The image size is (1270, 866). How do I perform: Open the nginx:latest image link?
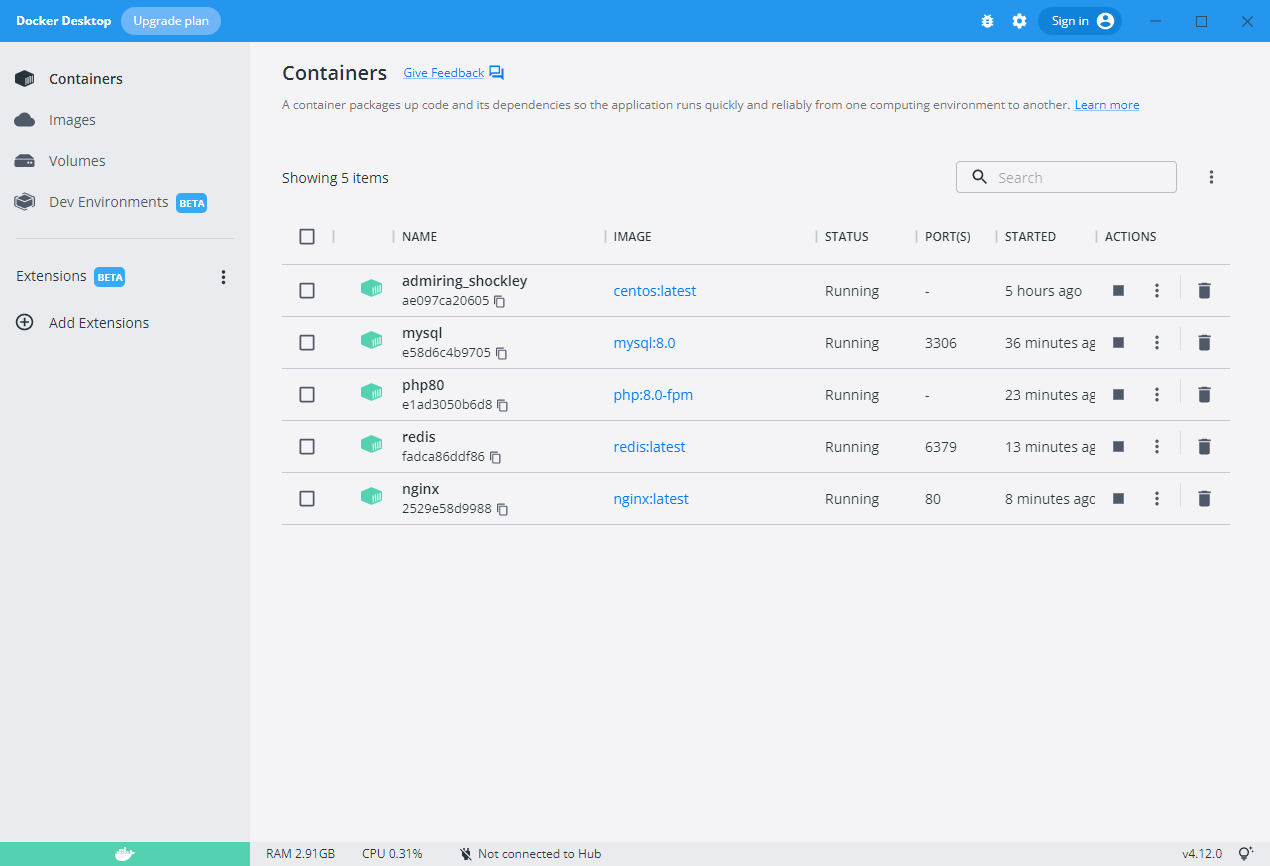tap(651, 499)
